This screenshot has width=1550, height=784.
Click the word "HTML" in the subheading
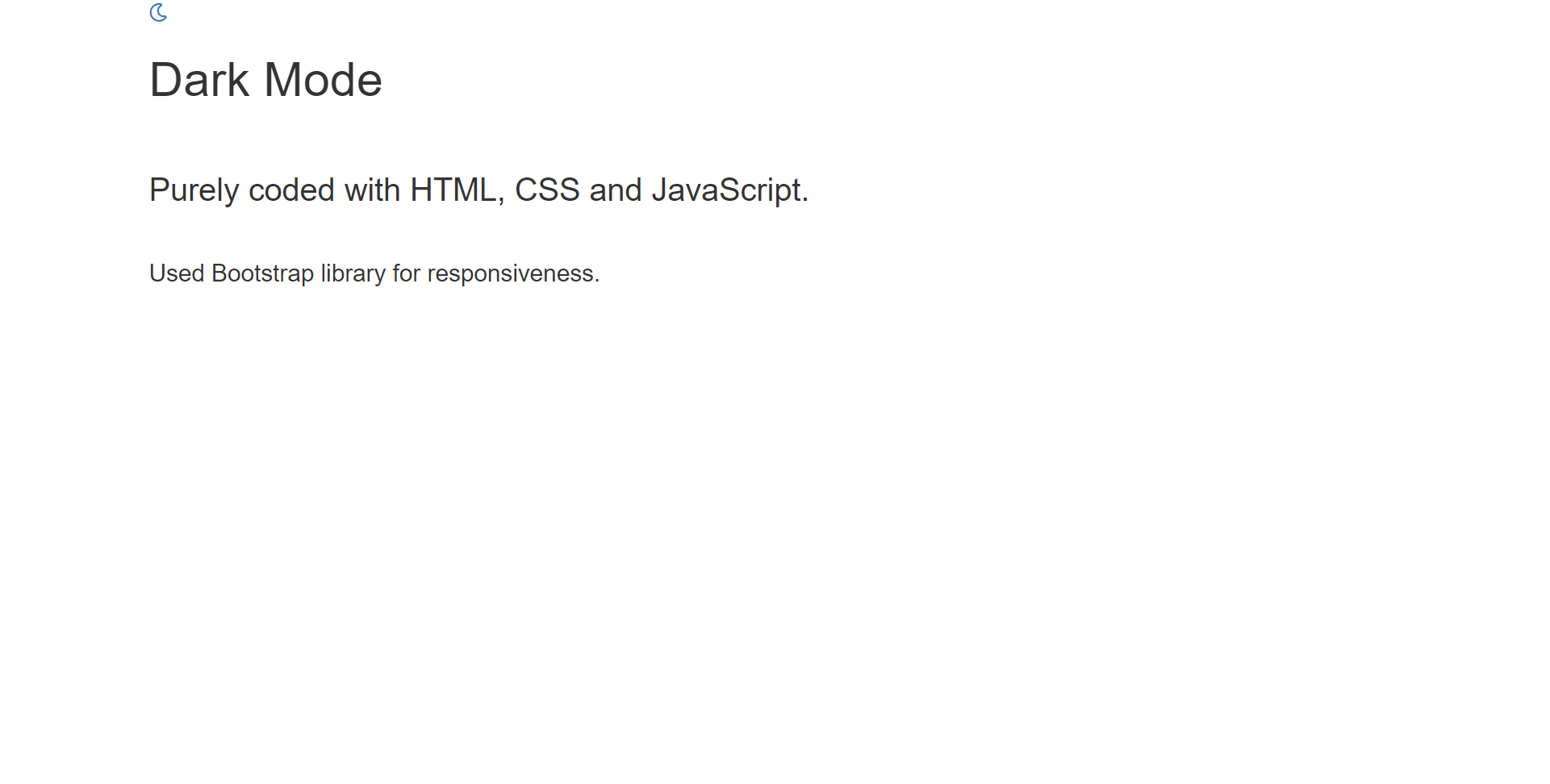(x=454, y=190)
